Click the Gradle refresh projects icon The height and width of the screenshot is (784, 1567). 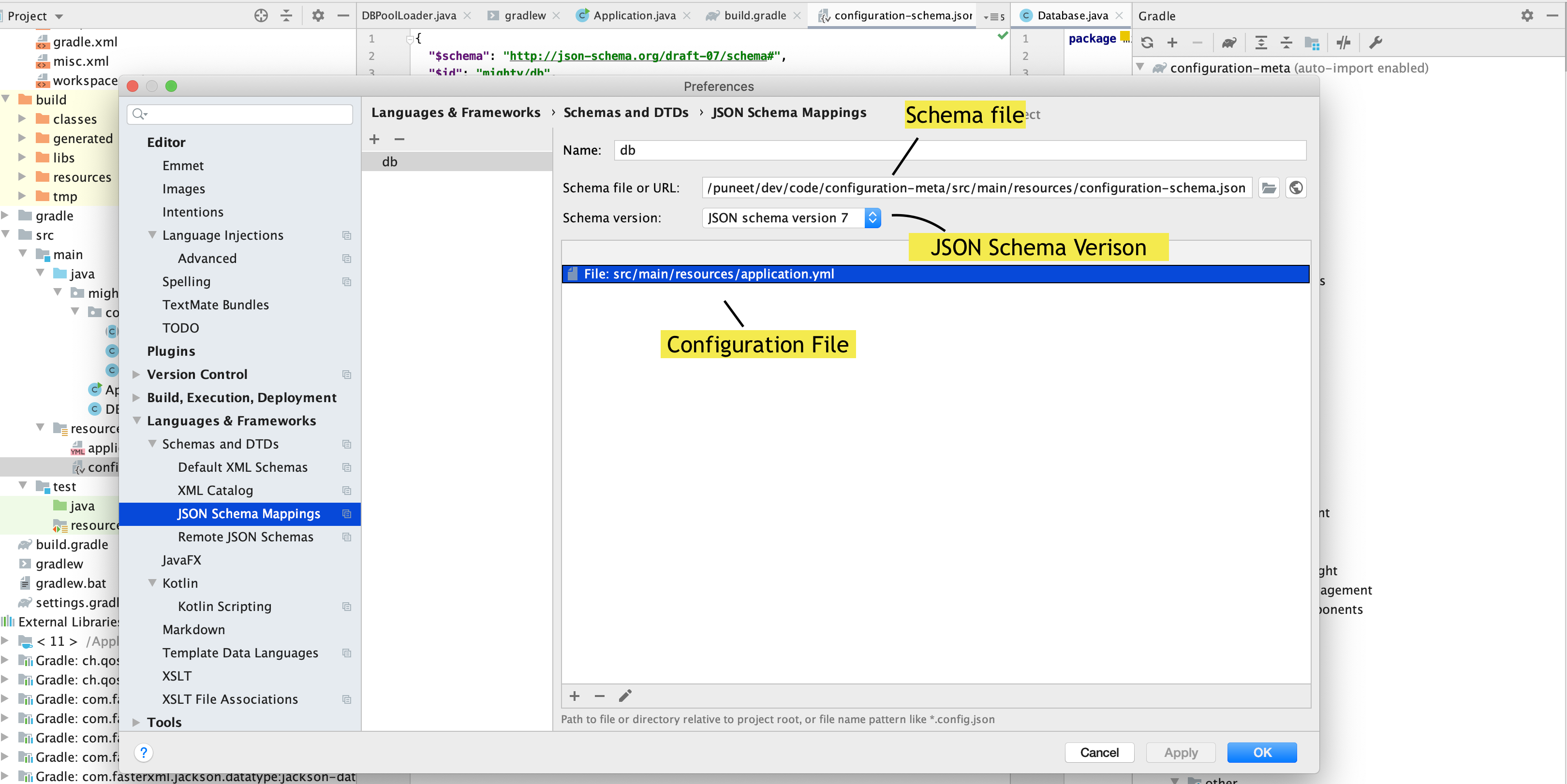pos(1147,43)
